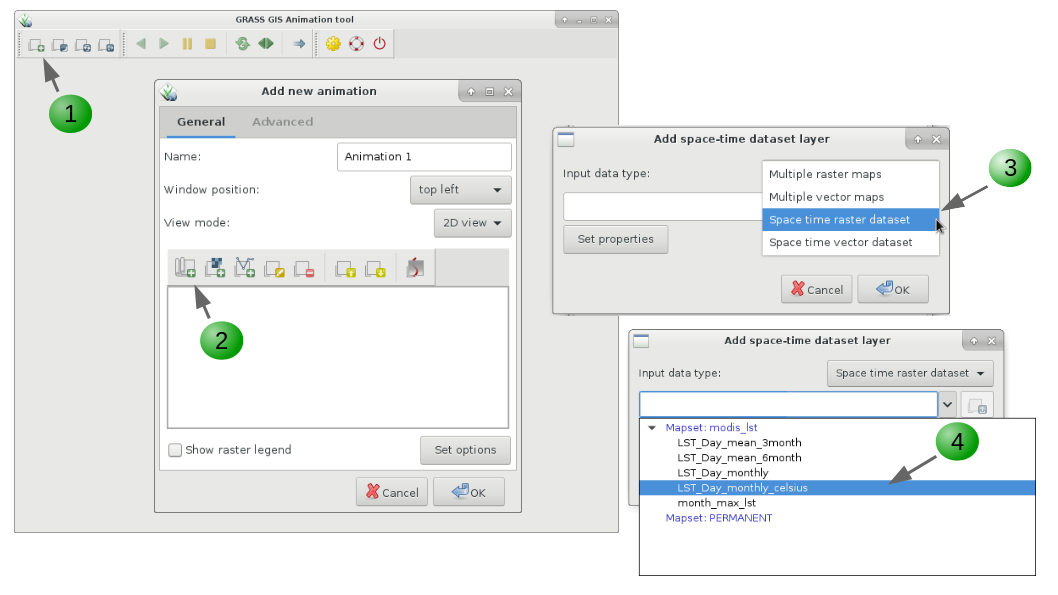The width and height of the screenshot is (1058, 595).
Task: Play the animation backward
Action: [141, 44]
